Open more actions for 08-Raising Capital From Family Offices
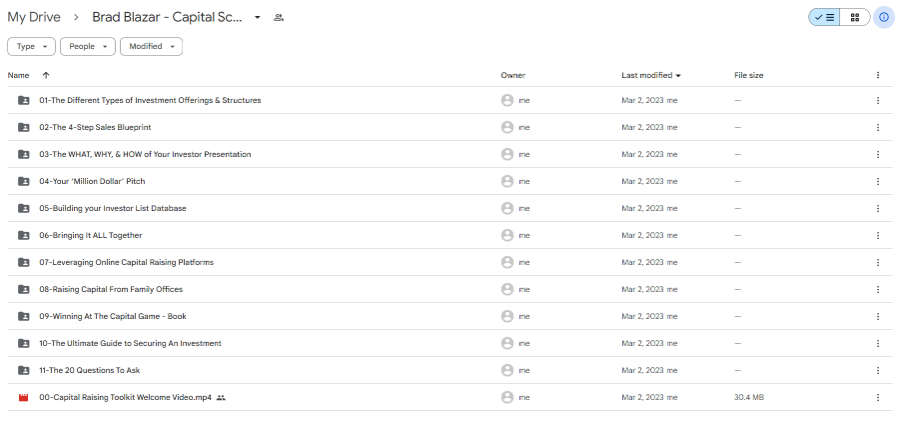 click(x=877, y=289)
